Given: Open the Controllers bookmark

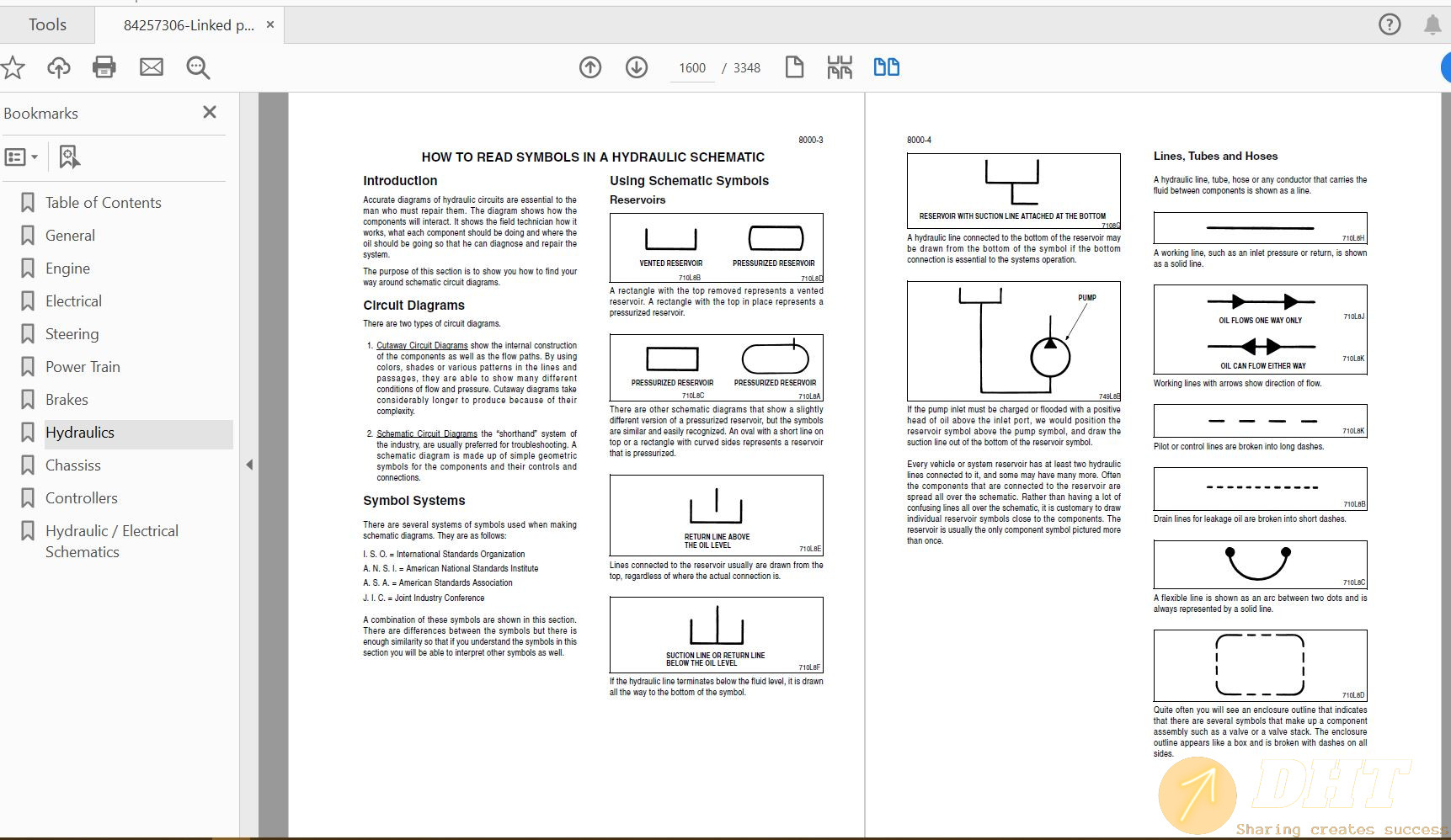Looking at the screenshot, I should (81, 498).
